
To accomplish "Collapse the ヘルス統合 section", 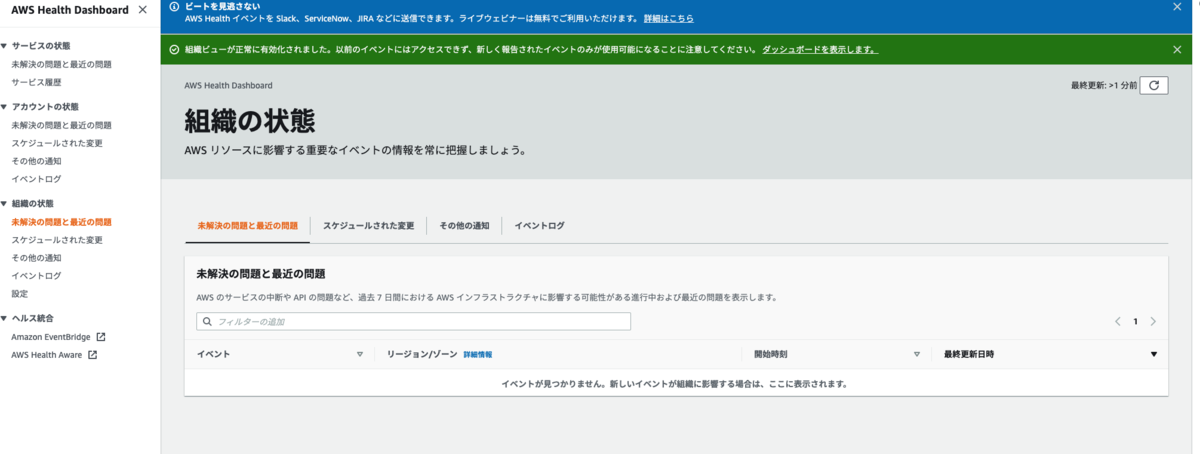I will click(4, 319).
